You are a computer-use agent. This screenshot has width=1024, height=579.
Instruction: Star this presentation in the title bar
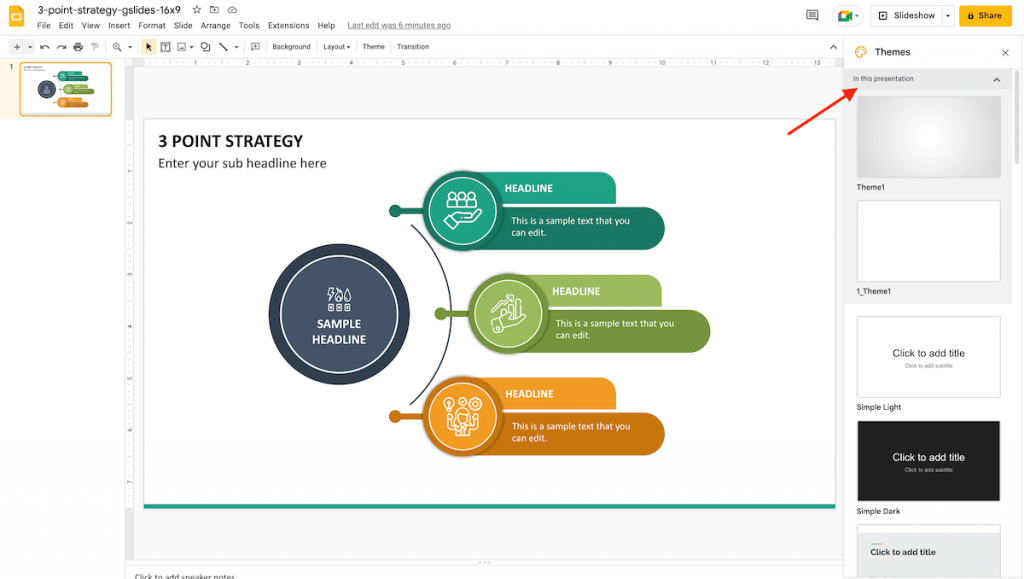click(x=197, y=9)
